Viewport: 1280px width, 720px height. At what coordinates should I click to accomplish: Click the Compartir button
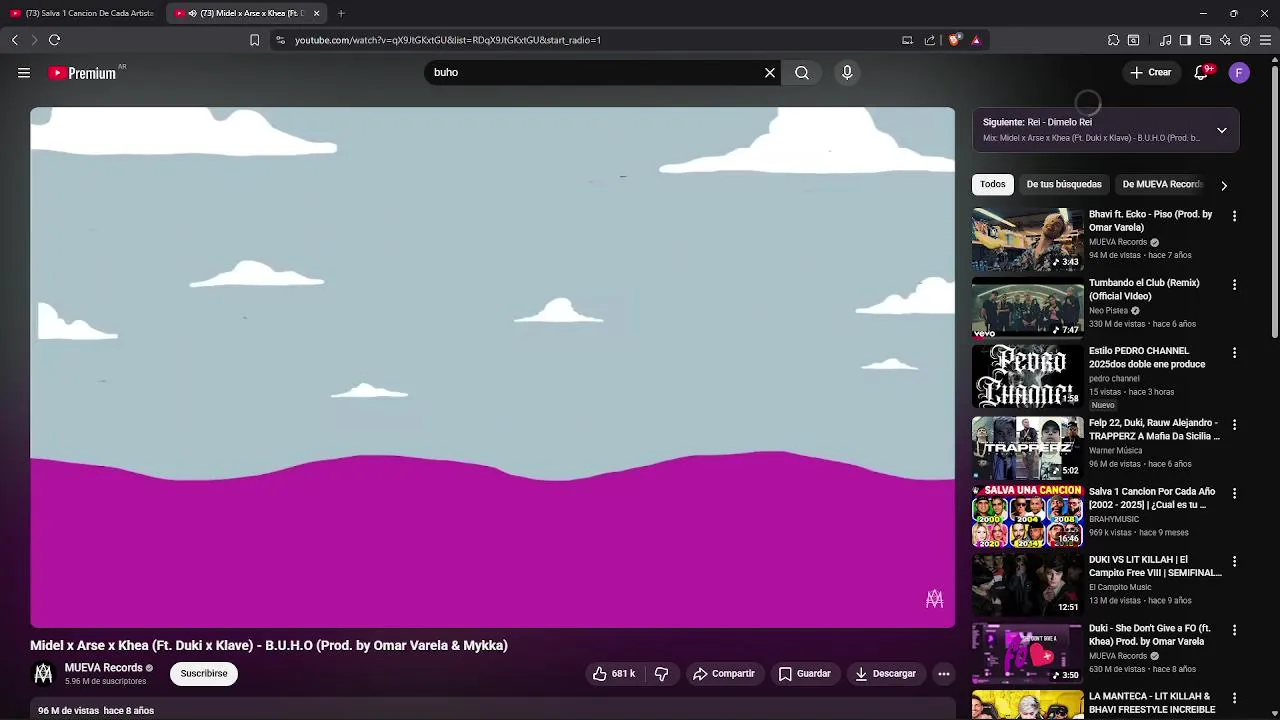coord(724,674)
